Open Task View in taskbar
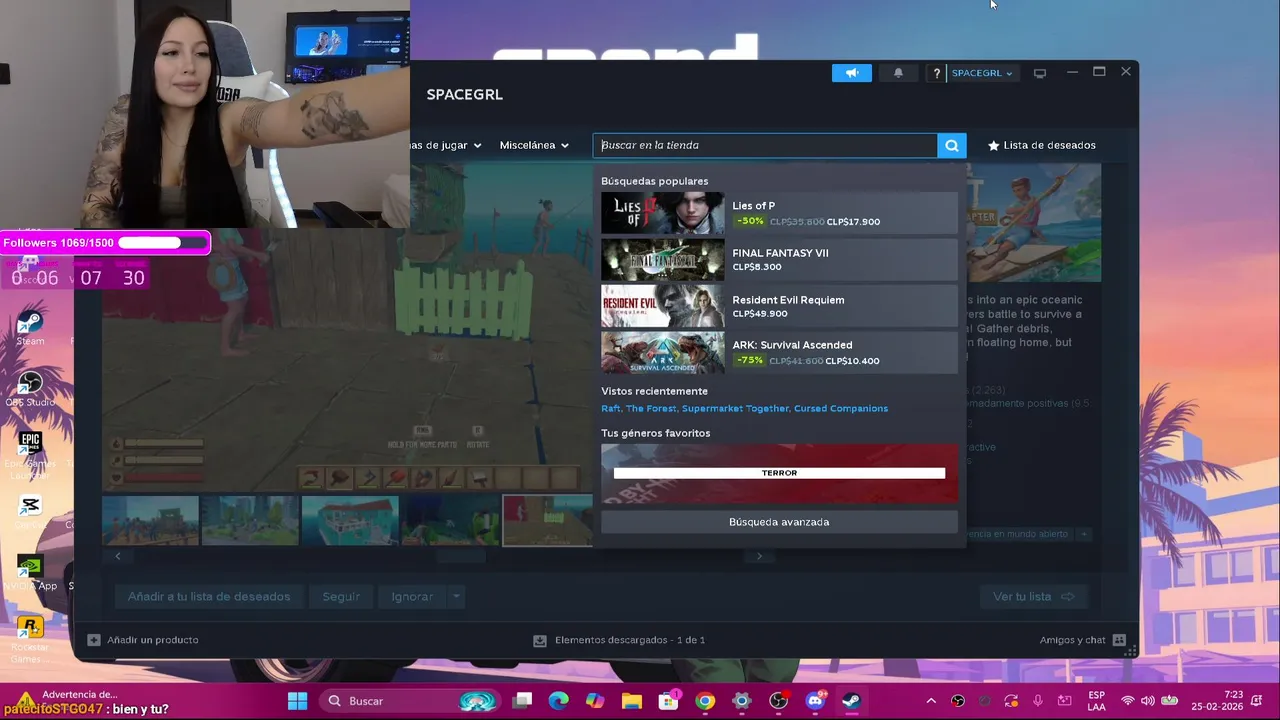 522,701
